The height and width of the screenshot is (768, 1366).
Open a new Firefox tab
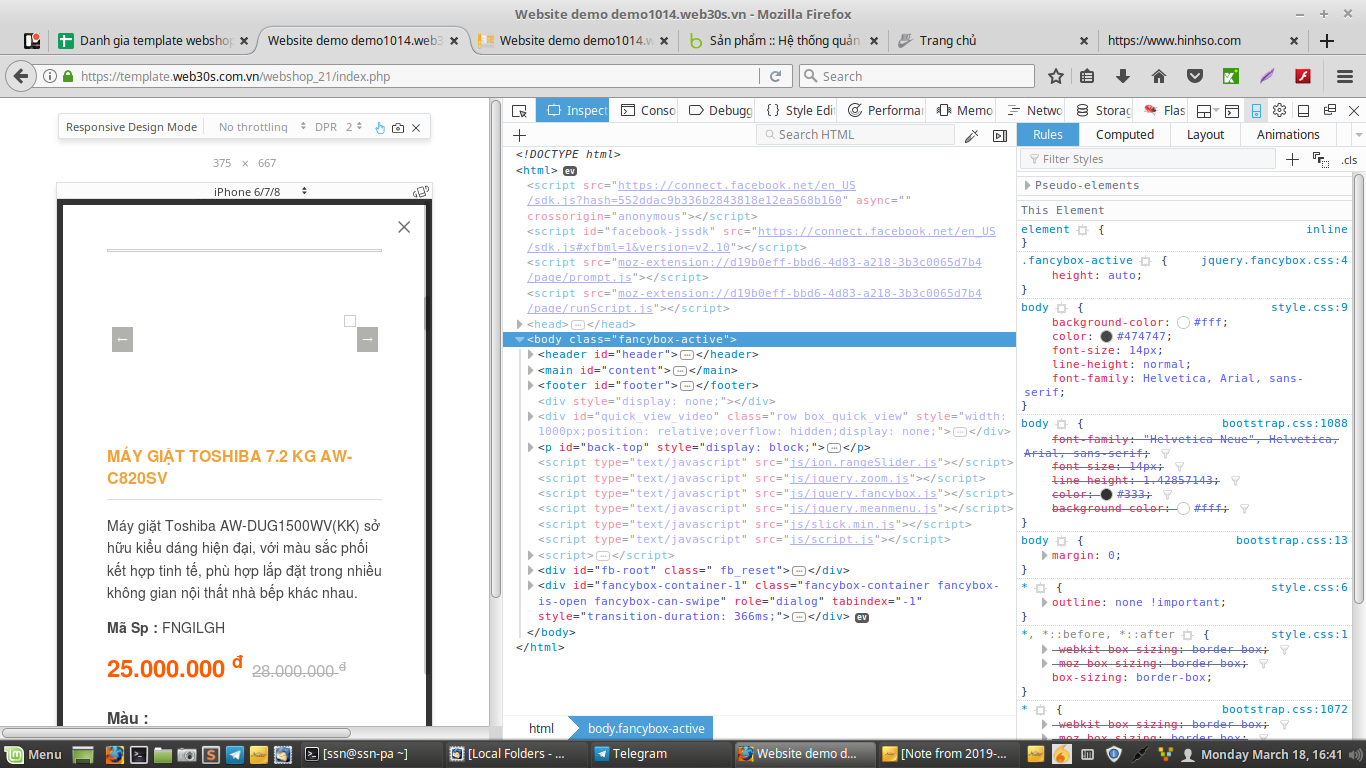[1327, 41]
